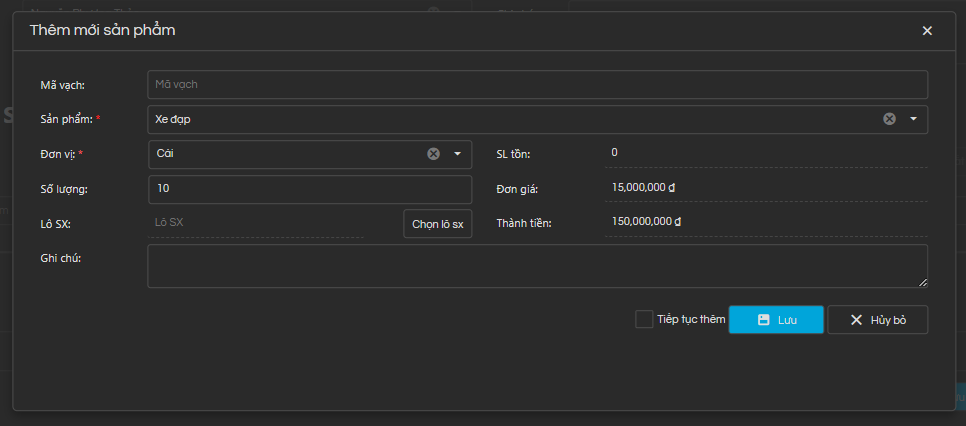
Task: Click the Đơn vị field showing Cái
Action: click(x=285, y=154)
